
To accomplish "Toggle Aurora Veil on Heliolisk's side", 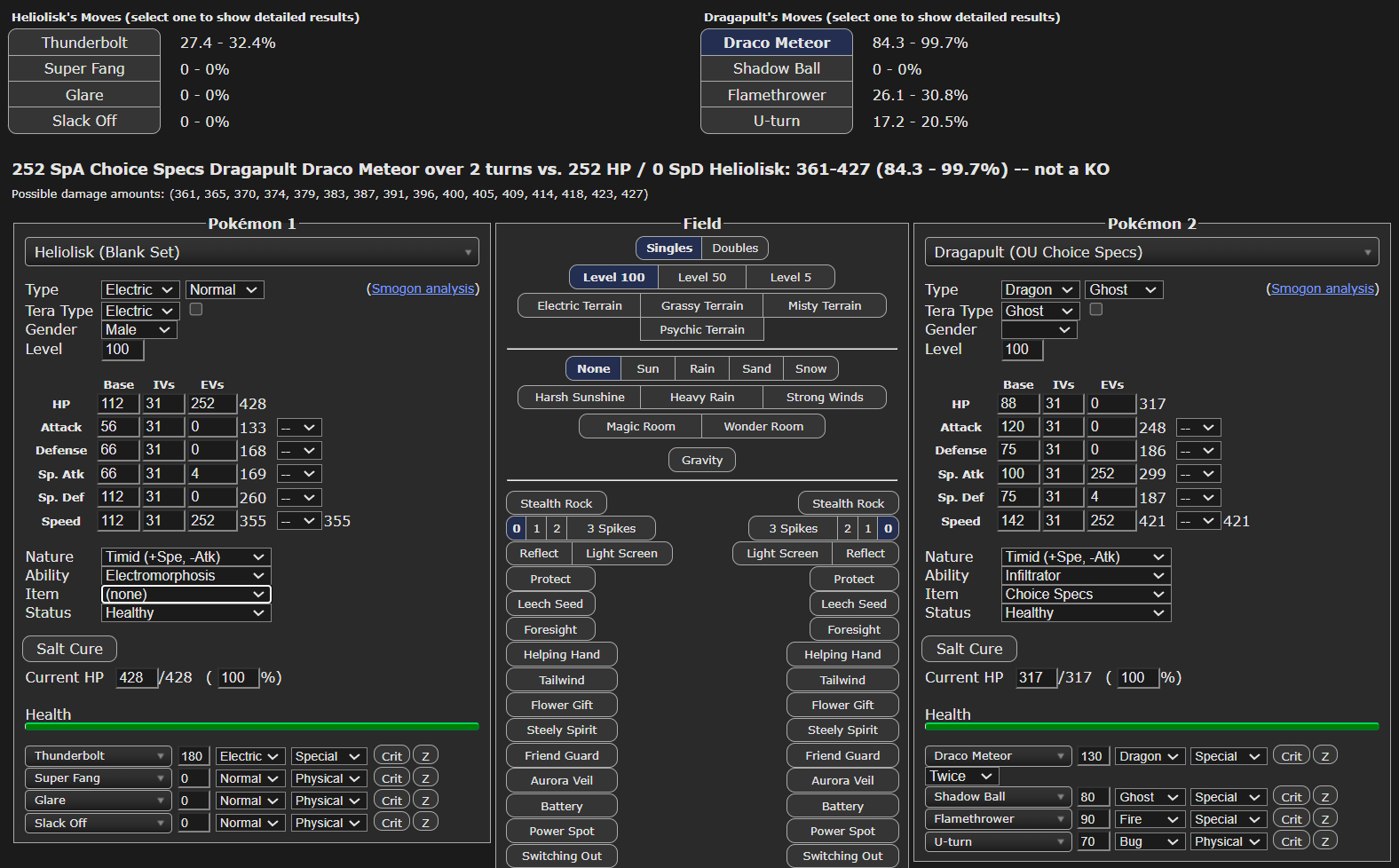I will 562,780.
